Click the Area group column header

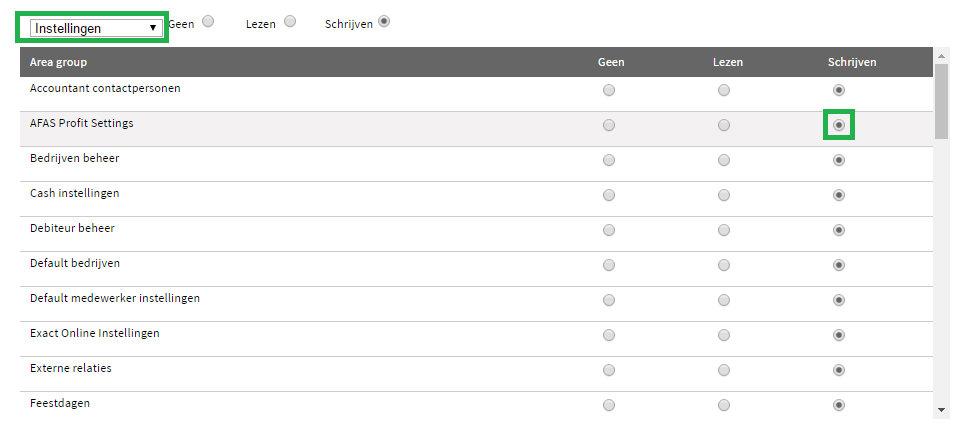[58, 62]
